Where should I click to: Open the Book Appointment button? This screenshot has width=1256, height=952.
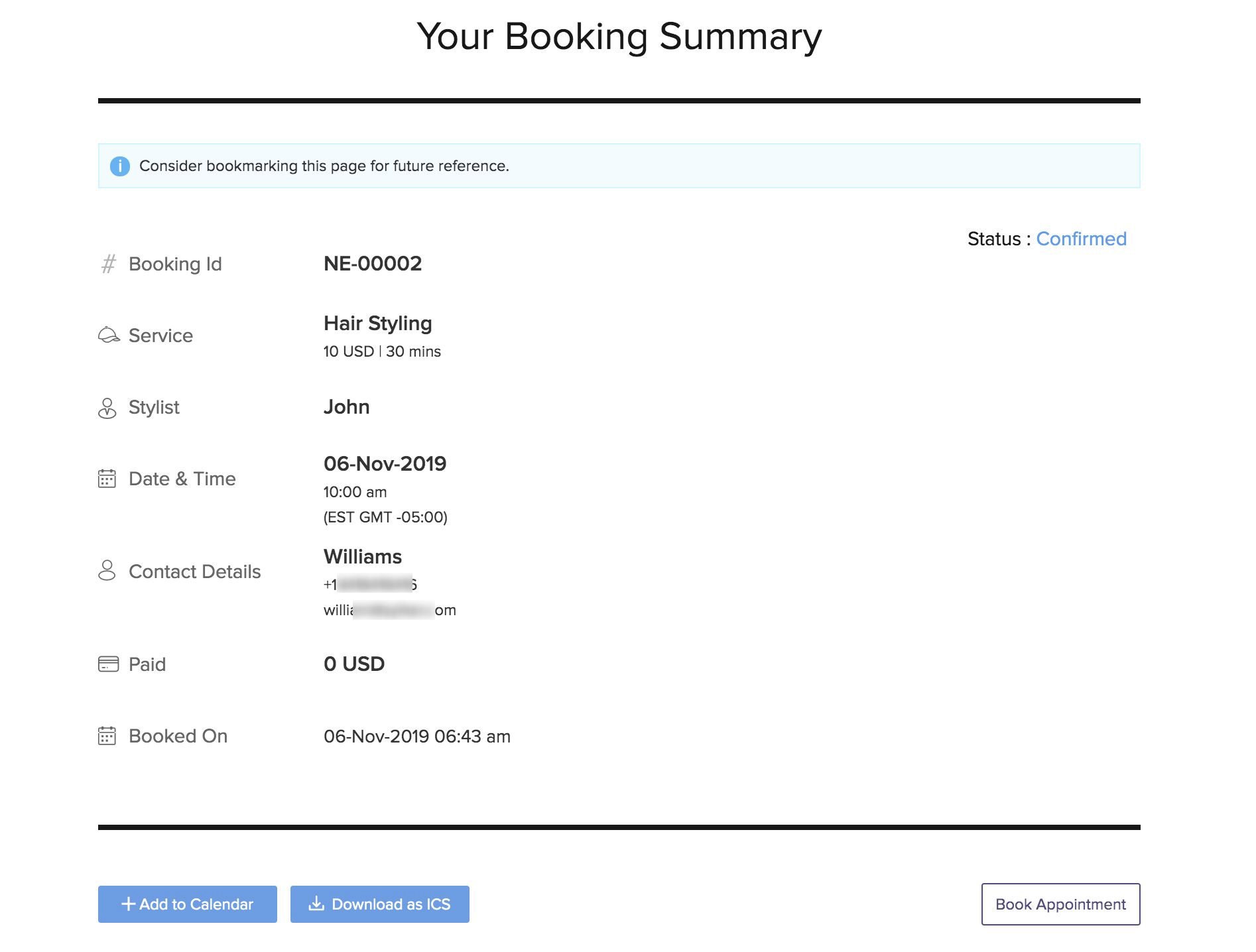(x=1060, y=904)
